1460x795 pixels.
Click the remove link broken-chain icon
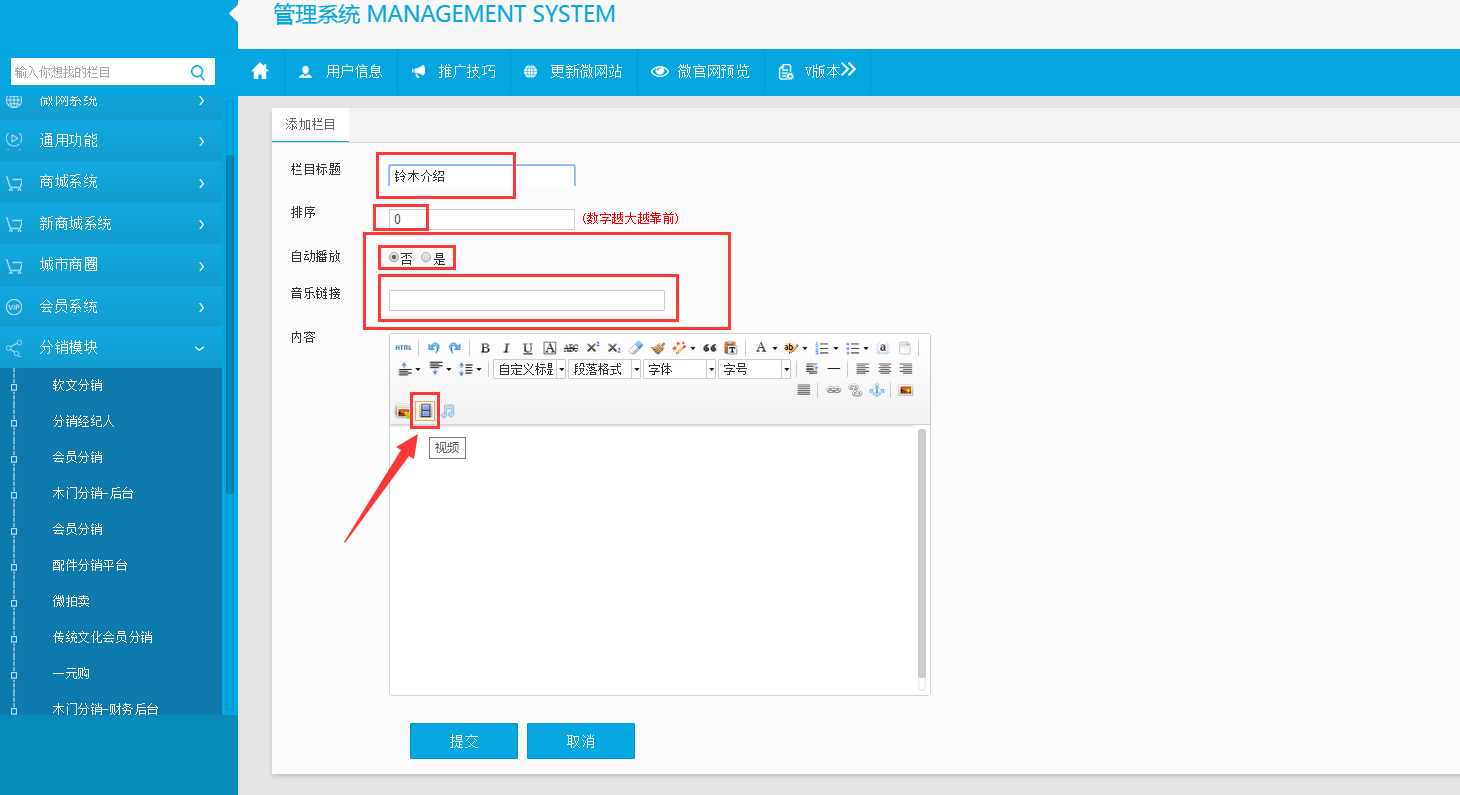coord(855,390)
